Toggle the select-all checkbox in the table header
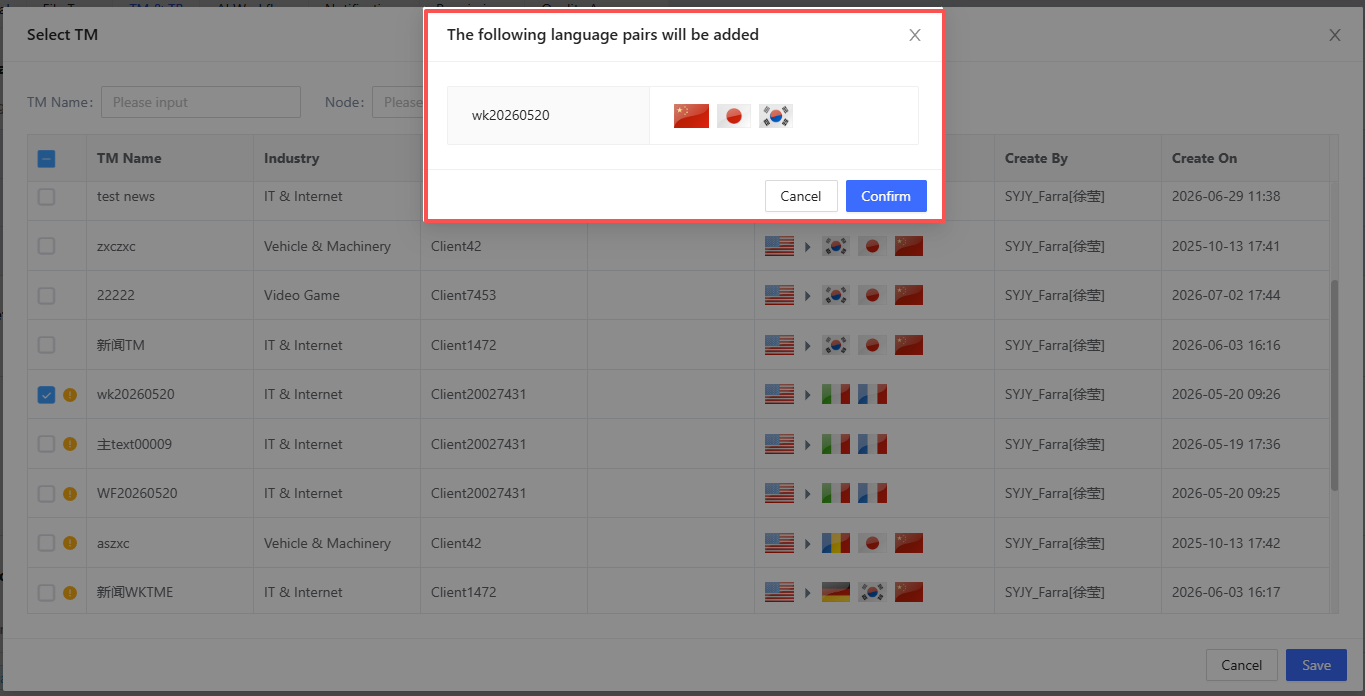The height and width of the screenshot is (696, 1365). 46,158
